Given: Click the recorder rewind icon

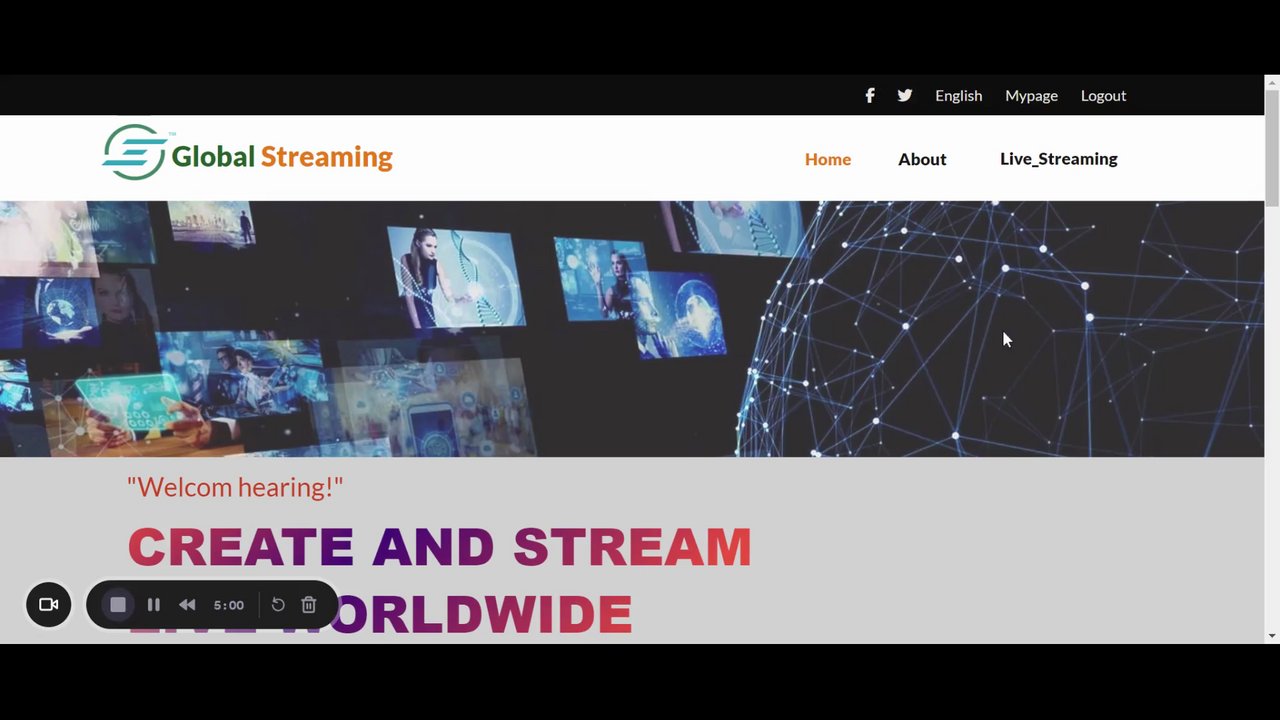Looking at the screenshot, I should coord(187,604).
